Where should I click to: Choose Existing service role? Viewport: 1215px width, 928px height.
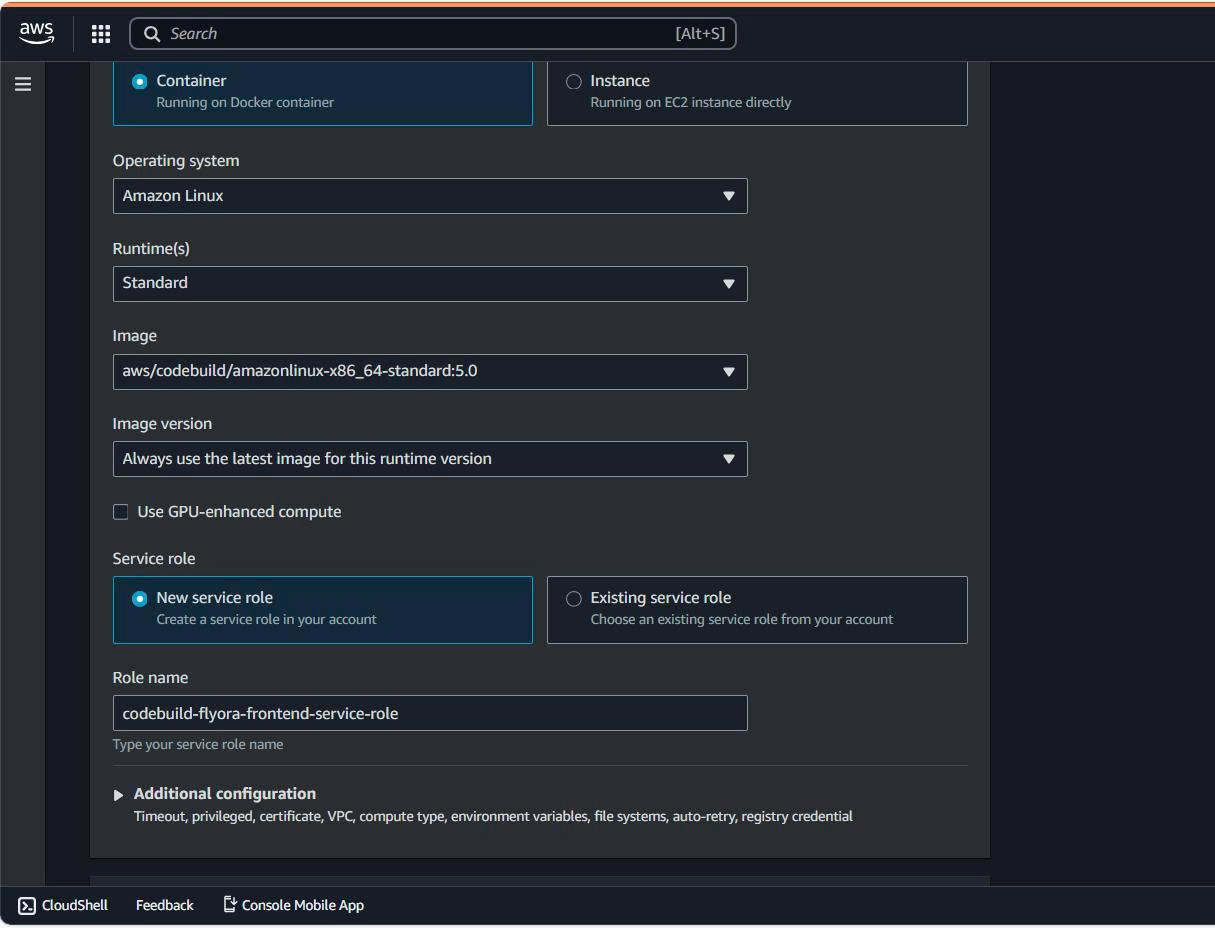pyautogui.click(x=574, y=598)
